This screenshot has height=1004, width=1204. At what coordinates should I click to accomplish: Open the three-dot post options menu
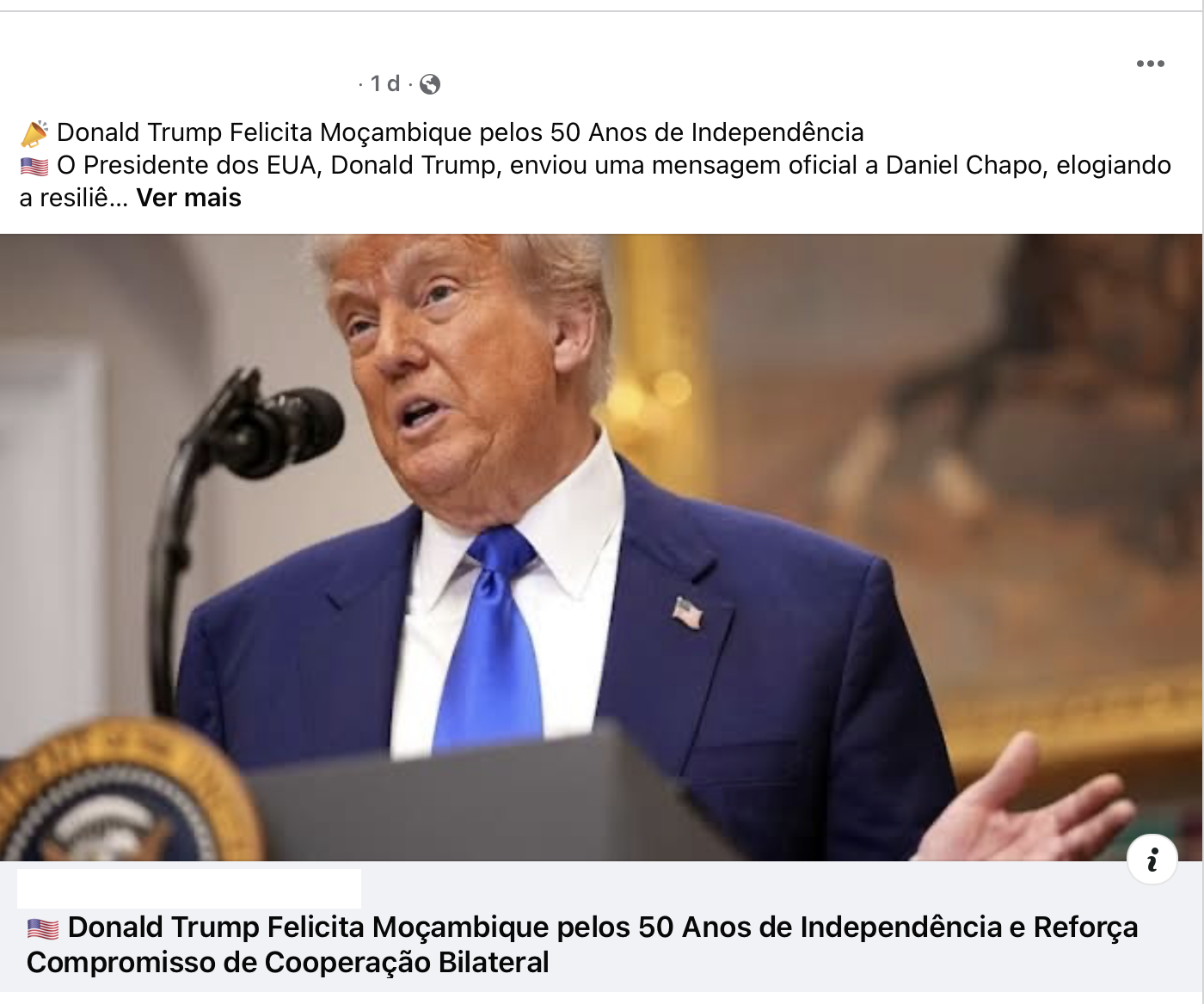[x=1150, y=64]
